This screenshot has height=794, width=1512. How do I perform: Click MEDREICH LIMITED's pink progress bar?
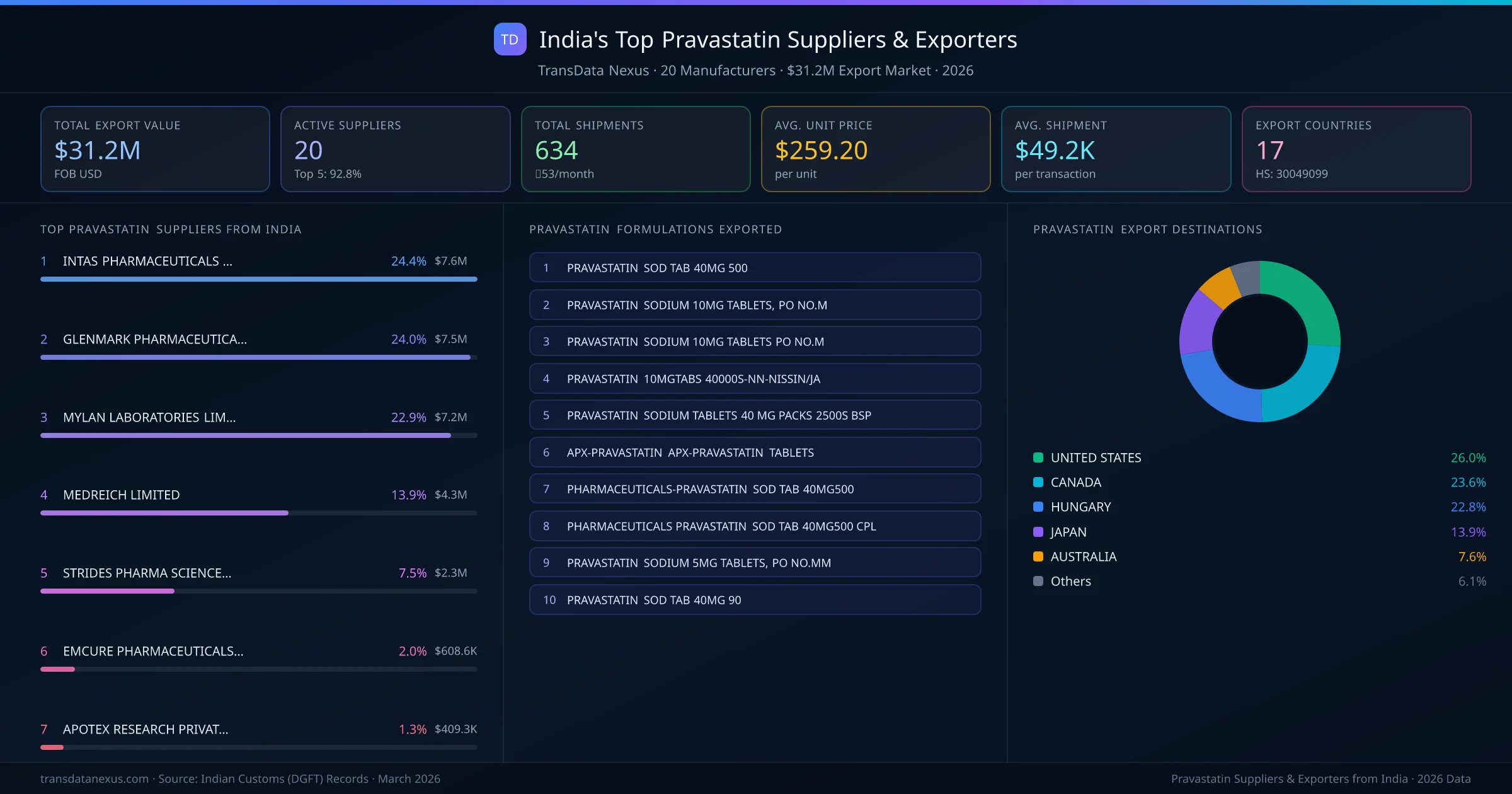tap(163, 513)
